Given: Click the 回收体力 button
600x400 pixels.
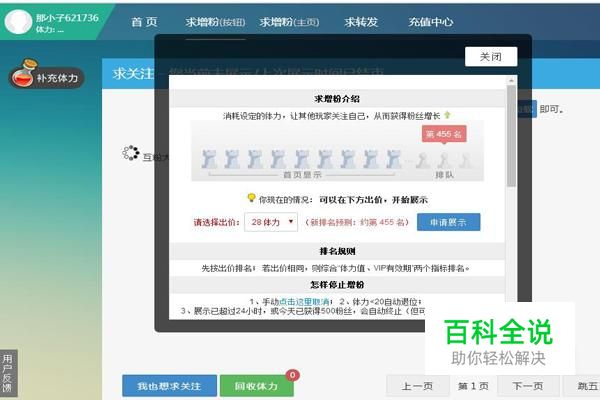Looking at the screenshot, I should coord(256,386).
